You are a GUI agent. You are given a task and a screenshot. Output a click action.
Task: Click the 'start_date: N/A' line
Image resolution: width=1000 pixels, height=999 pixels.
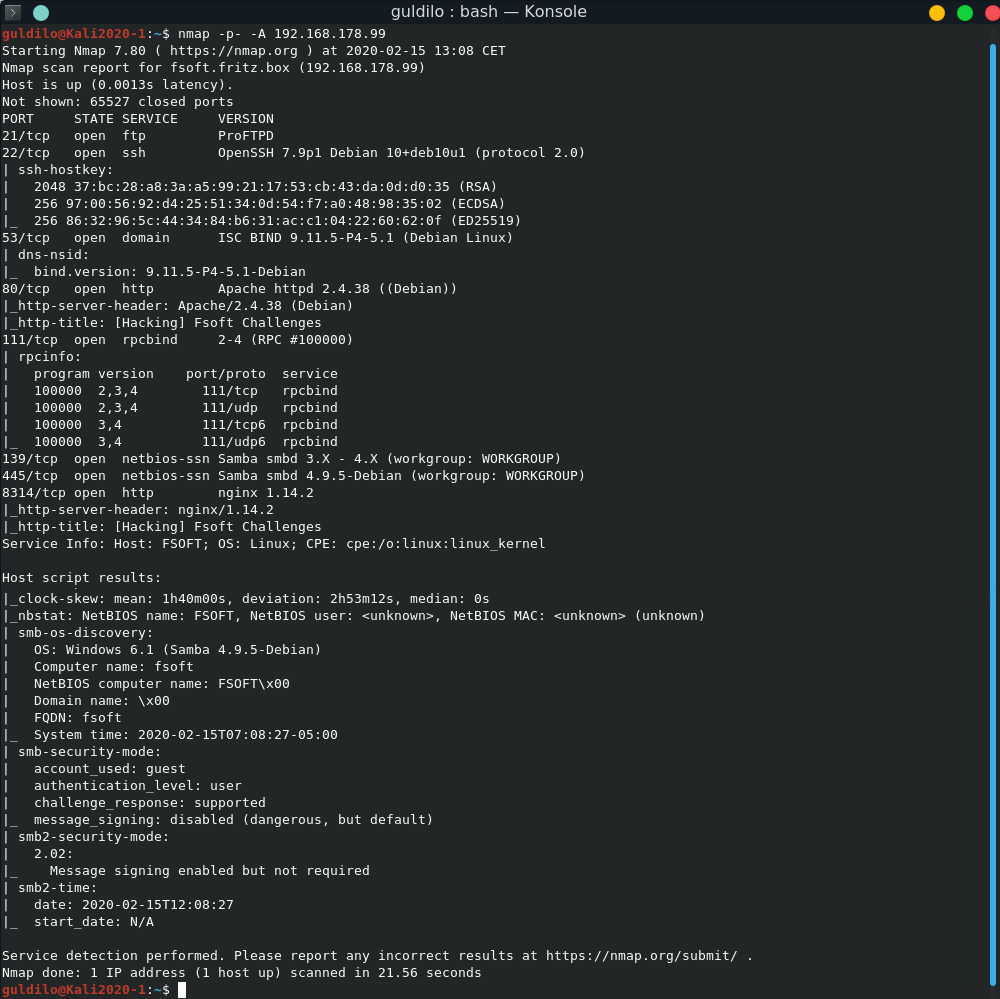click(94, 922)
